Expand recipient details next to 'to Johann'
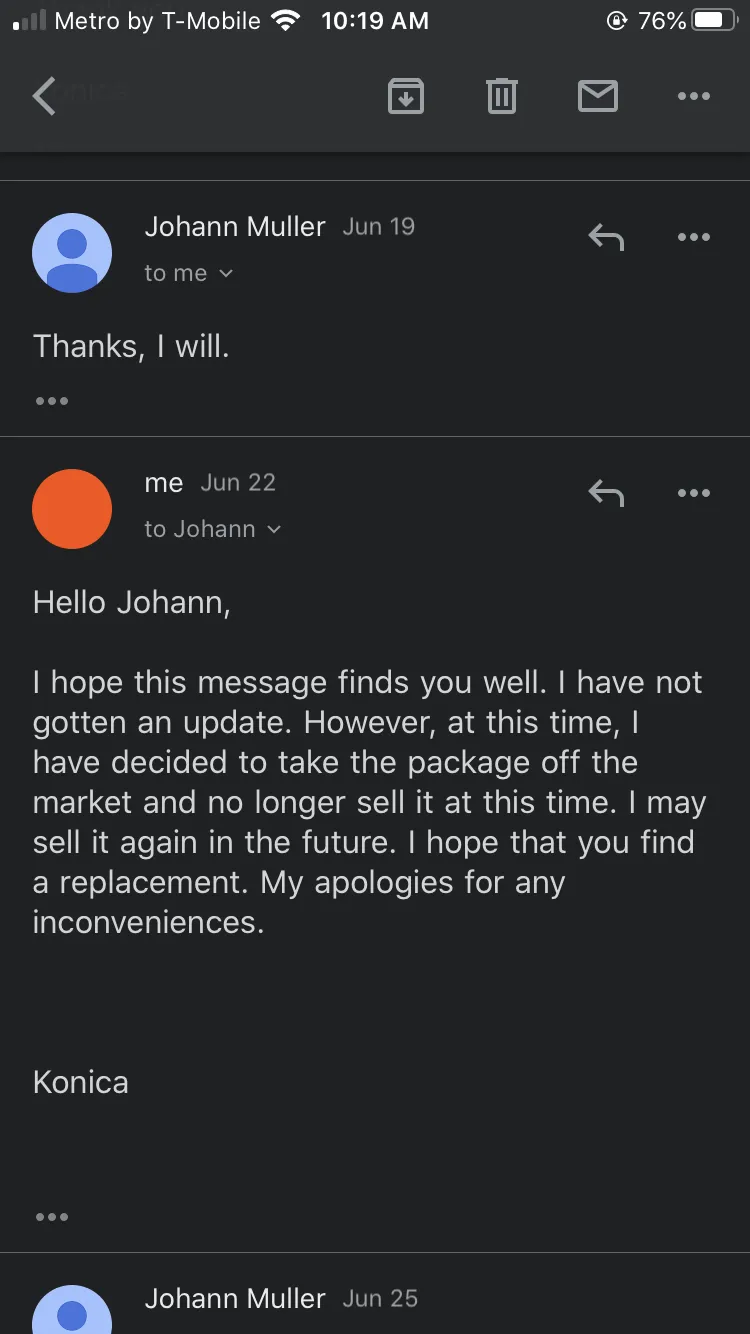 click(x=274, y=529)
